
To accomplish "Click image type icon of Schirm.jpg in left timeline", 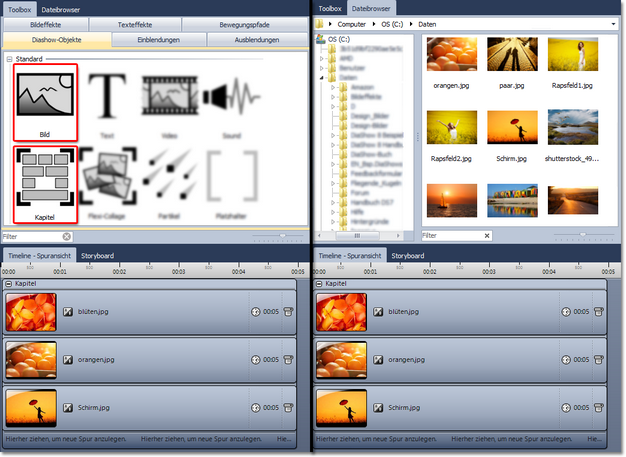I will (x=68, y=408).
